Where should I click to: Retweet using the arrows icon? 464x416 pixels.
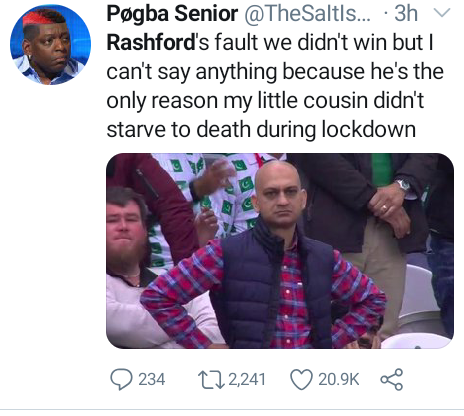pos(211,380)
